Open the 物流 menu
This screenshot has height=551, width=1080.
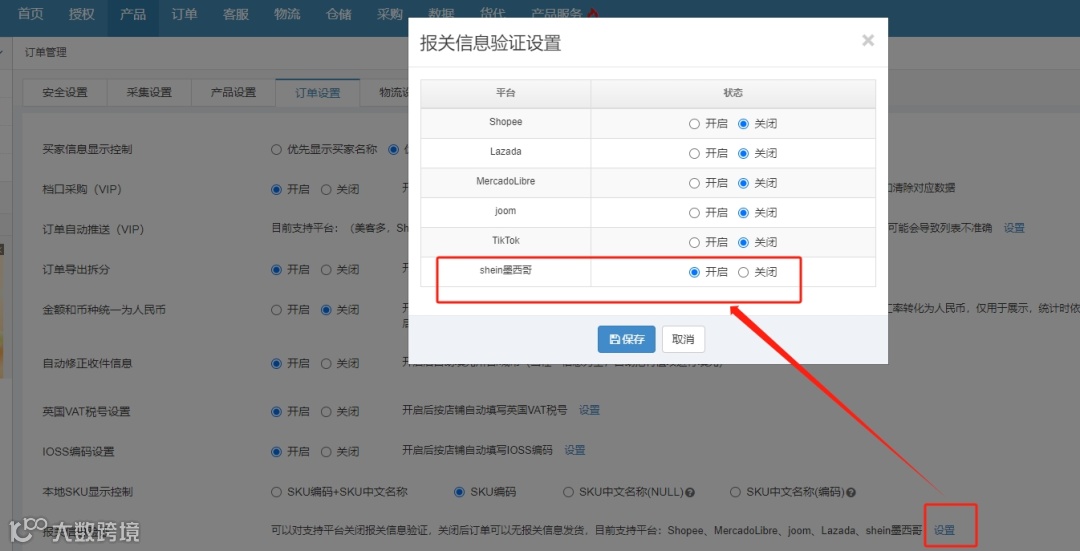point(287,14)
